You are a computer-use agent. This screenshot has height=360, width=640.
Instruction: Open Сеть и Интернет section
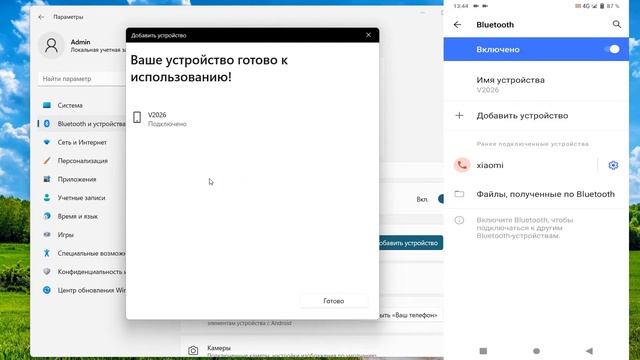(82, 142)
